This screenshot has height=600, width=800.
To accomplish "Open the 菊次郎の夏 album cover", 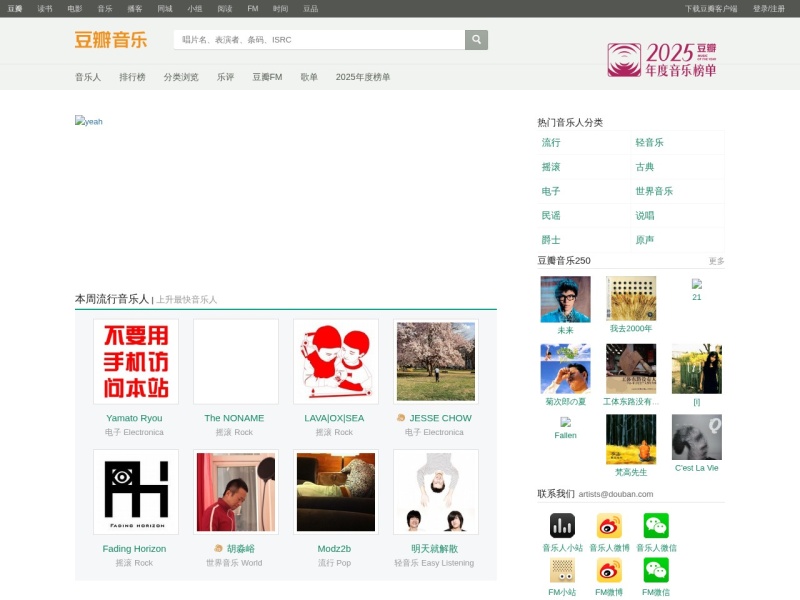I will pyautogui.click(x=565, y=368).
